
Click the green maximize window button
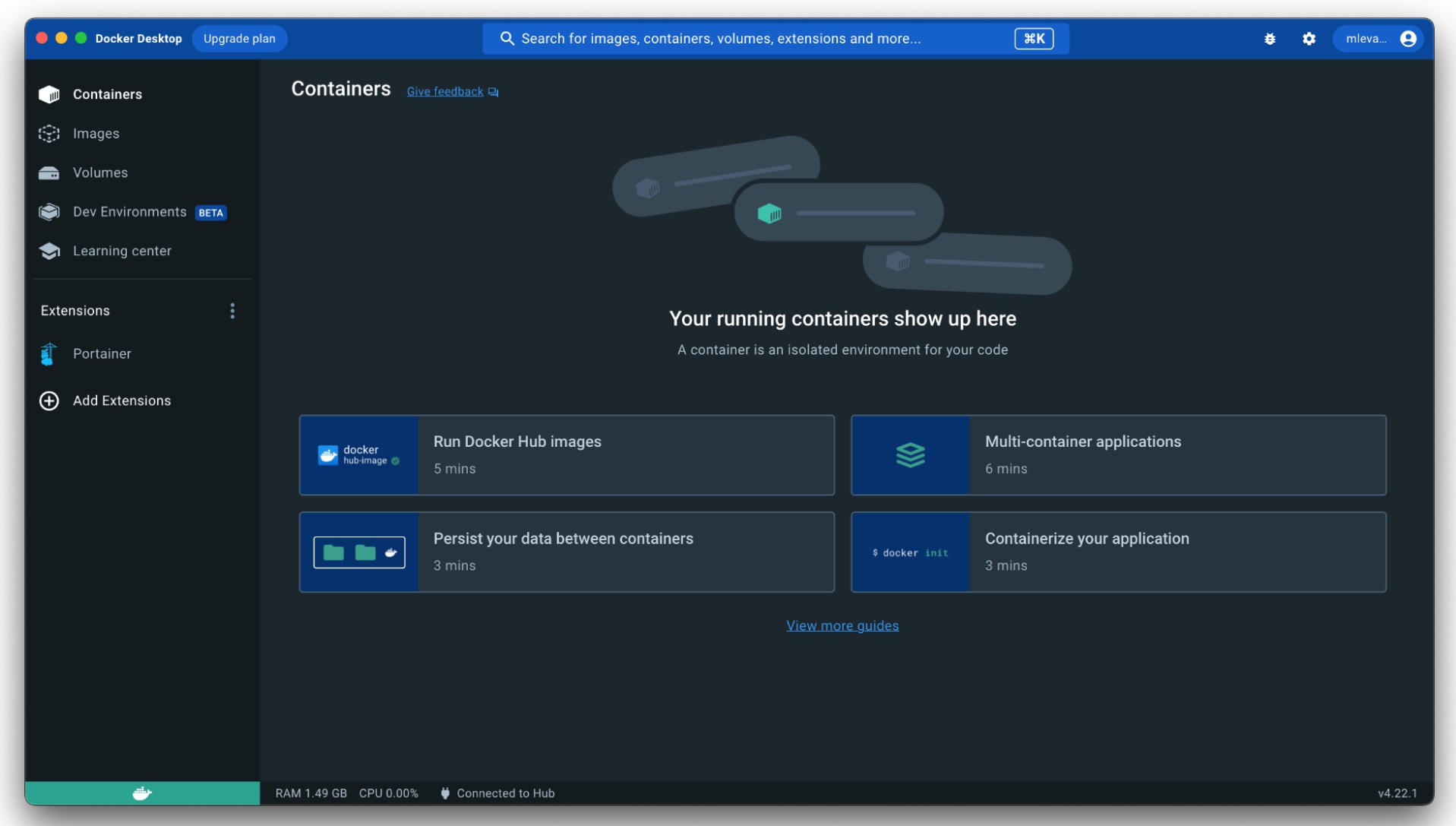tap(81, 38)
